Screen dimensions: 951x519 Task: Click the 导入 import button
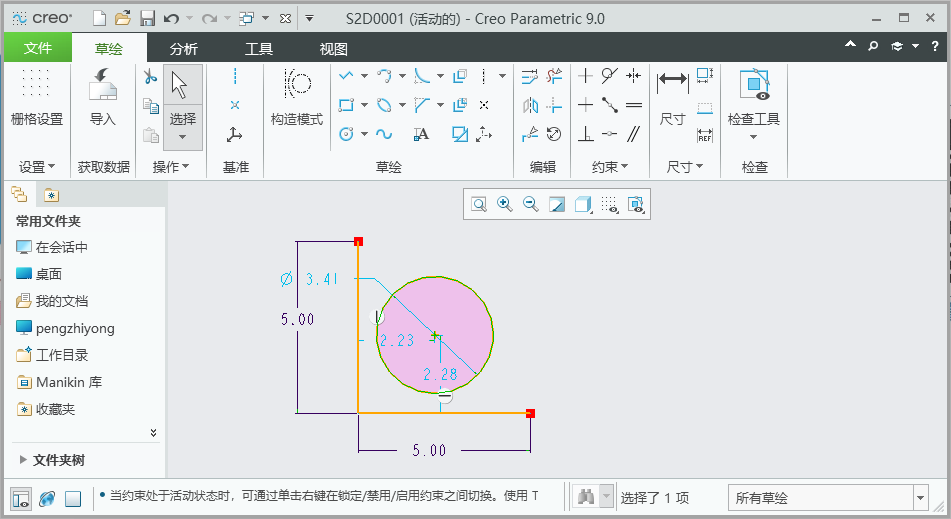coord(102,97)
